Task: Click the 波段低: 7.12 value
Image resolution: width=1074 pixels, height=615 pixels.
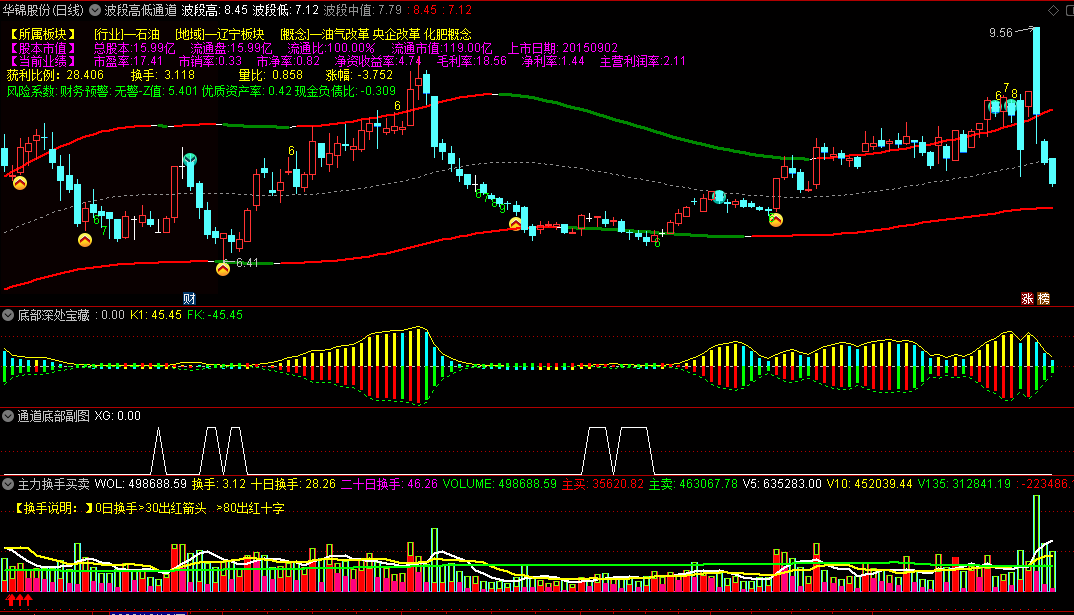Action: pos(286,10)
